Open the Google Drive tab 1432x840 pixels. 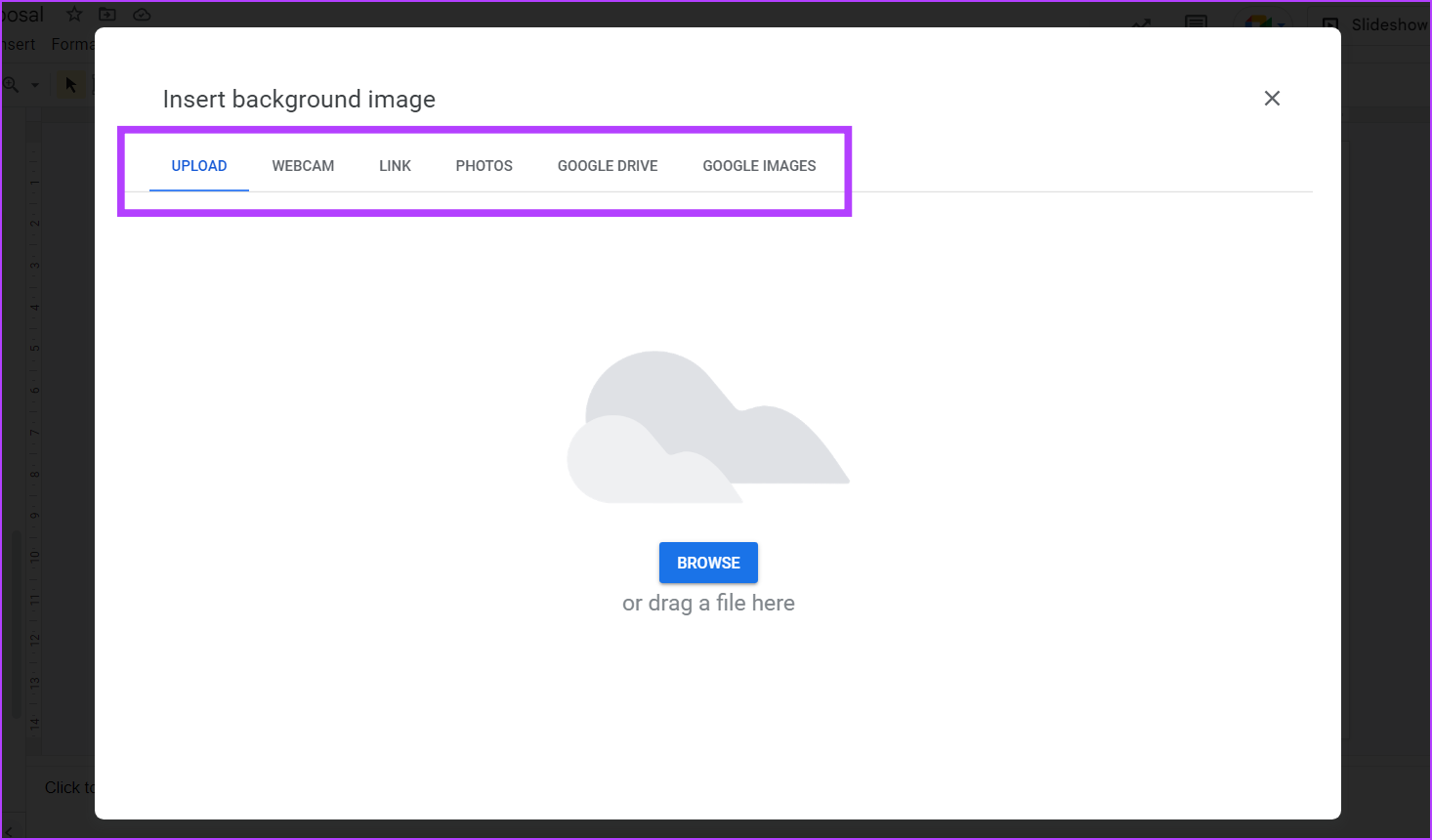608,166
